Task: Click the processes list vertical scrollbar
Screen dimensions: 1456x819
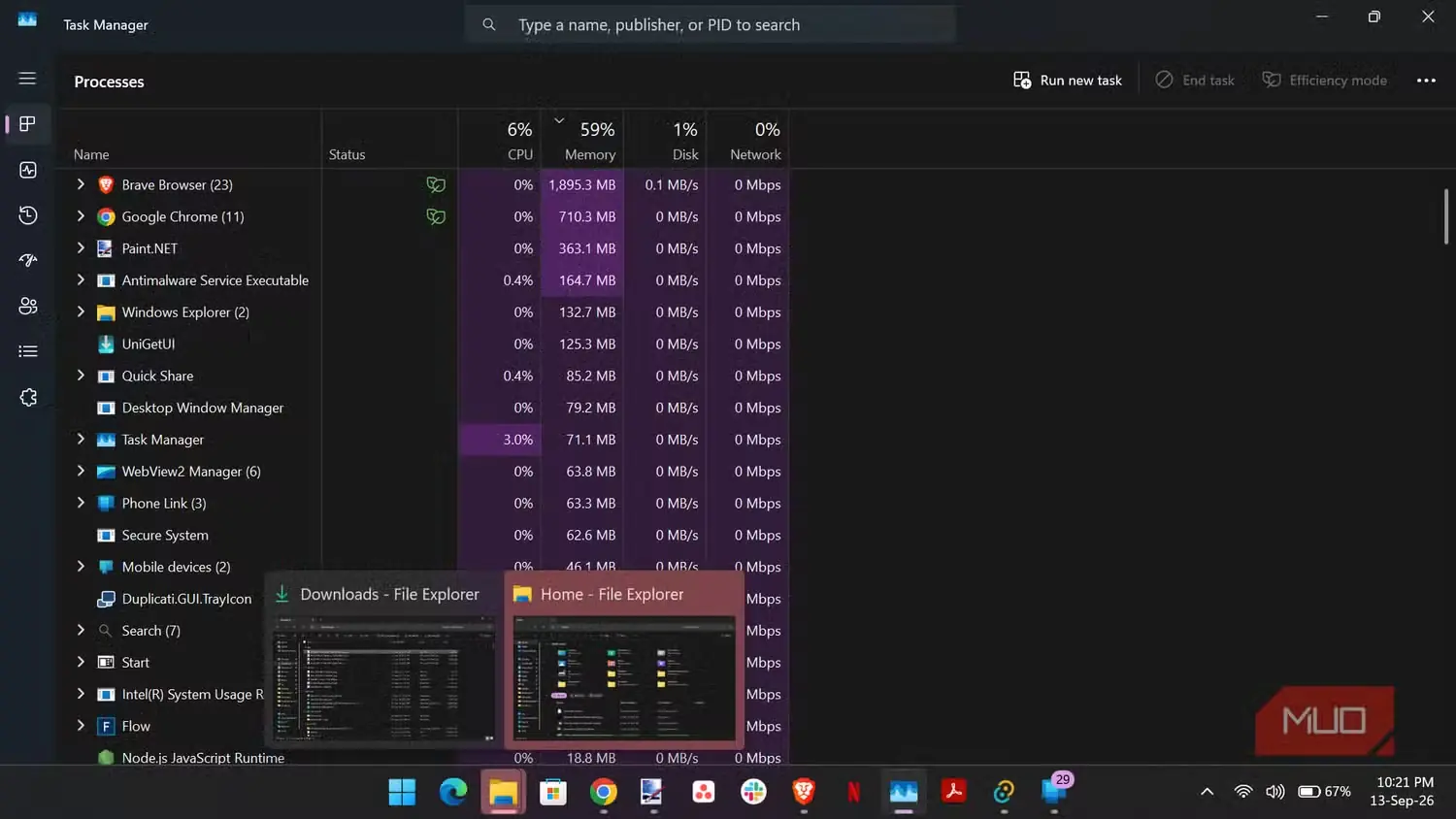Action: 1445,216
